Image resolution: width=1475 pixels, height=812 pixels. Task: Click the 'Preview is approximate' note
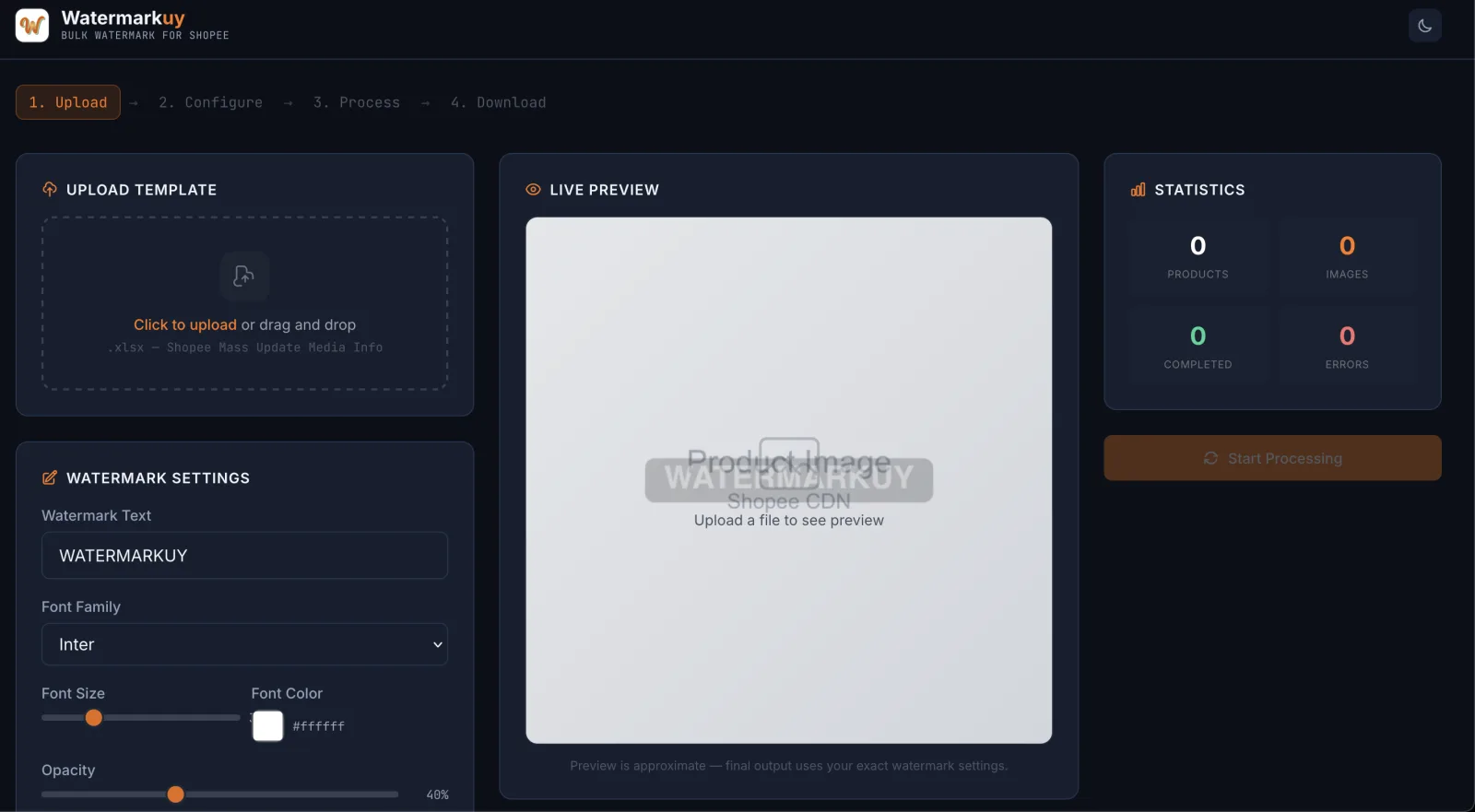pos(789,766)
